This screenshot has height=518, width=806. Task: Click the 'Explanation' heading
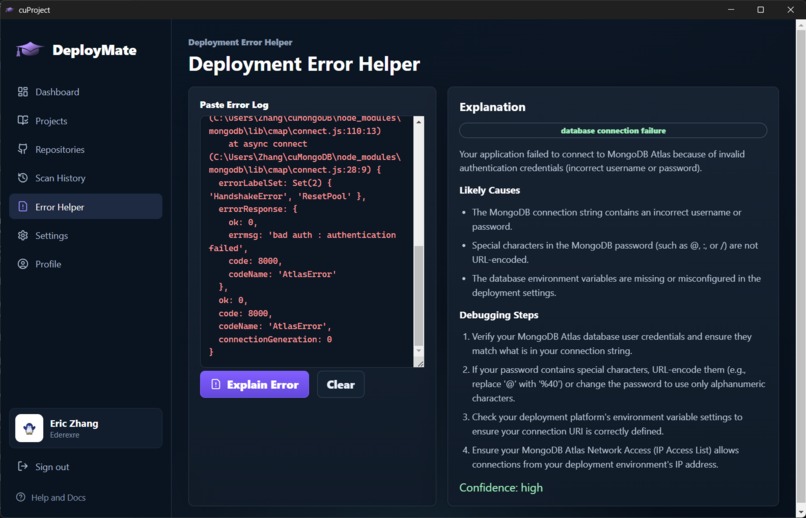pyautogui.click(x=492, y=107)
